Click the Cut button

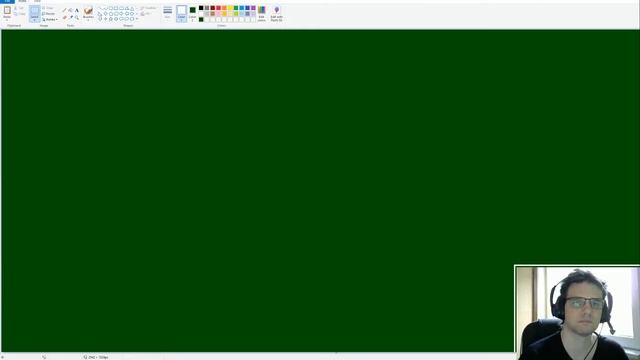20,8
